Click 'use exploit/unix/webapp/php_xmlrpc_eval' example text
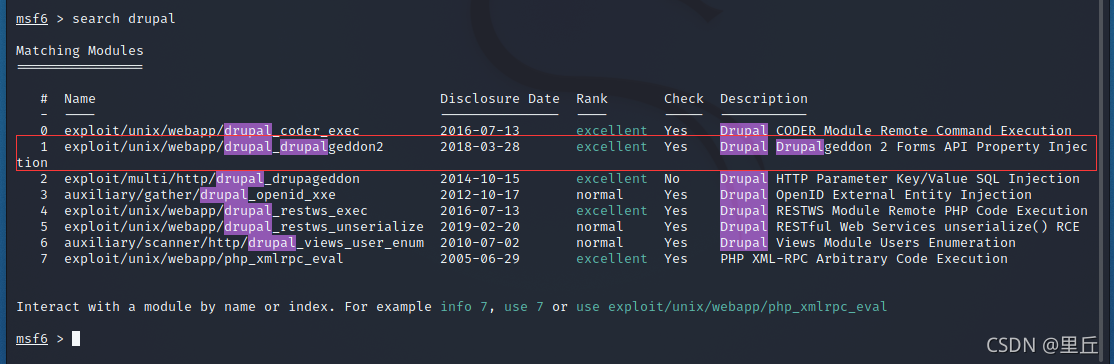1114x364 pixels. pos(732,307)
